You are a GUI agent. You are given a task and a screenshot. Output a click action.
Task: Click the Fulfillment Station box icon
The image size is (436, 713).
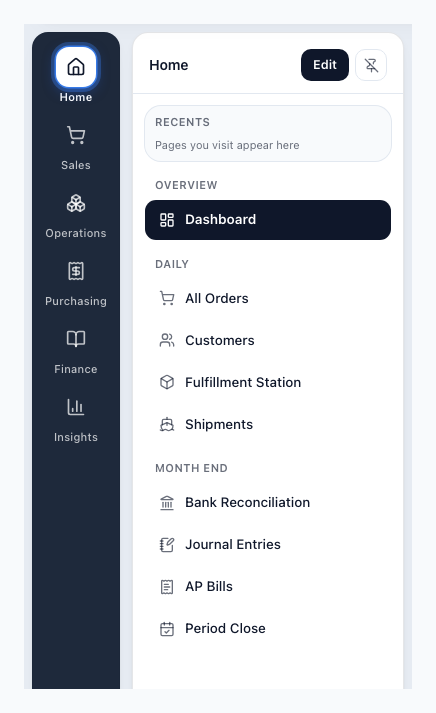click(x=167, y=382)
